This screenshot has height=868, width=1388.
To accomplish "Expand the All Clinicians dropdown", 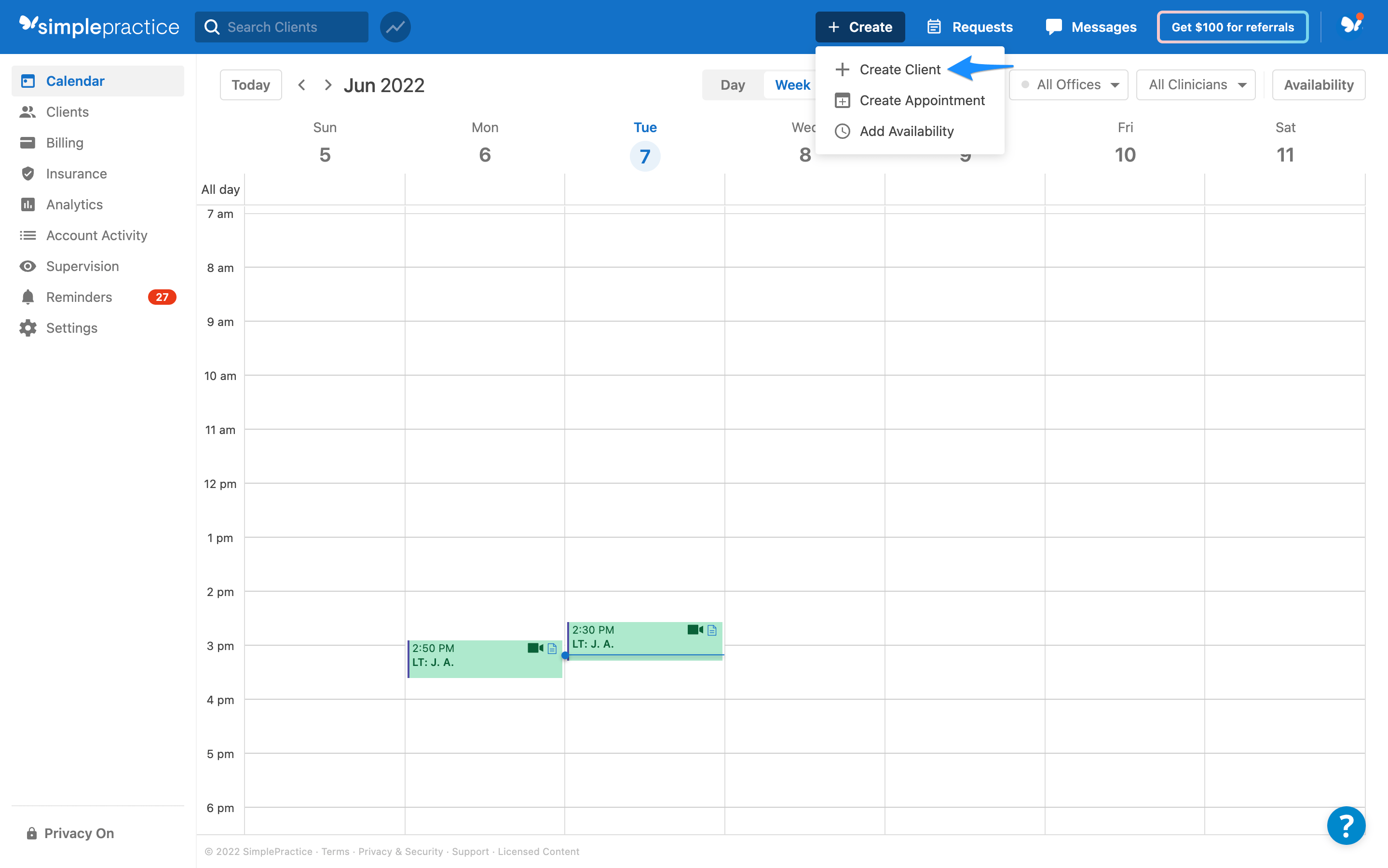I will (x=1196, y=85).
